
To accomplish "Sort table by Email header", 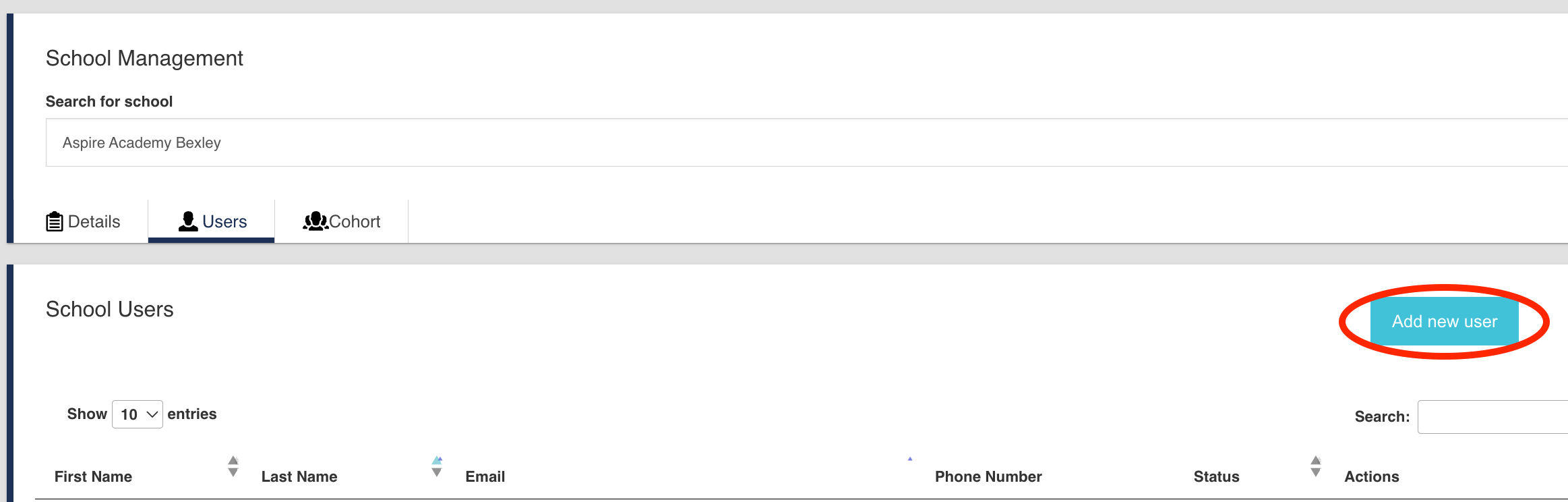I will click(485, 476).
